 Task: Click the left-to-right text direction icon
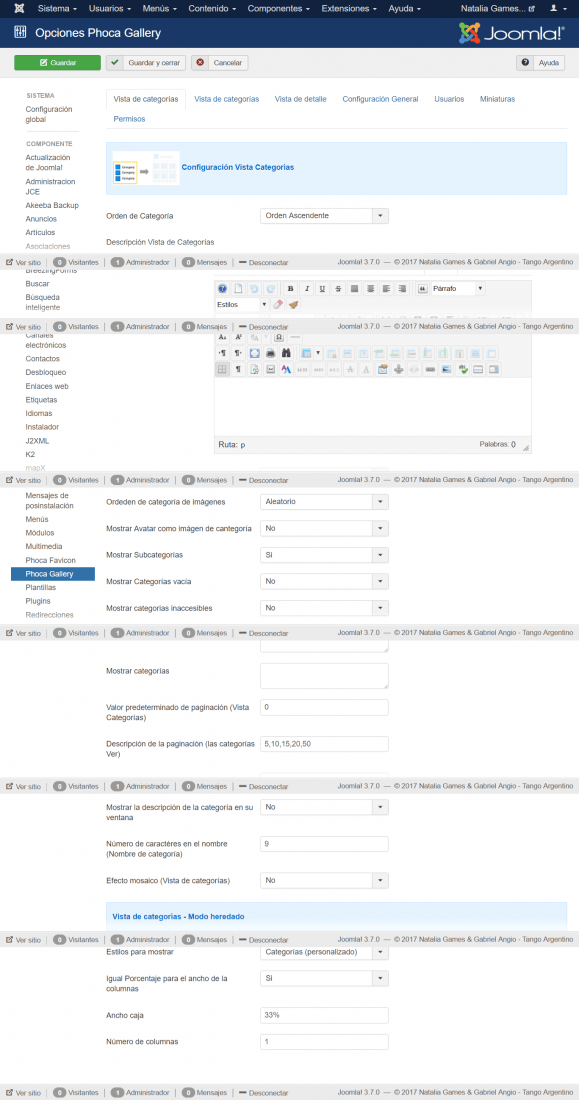[x=222, y=353]
